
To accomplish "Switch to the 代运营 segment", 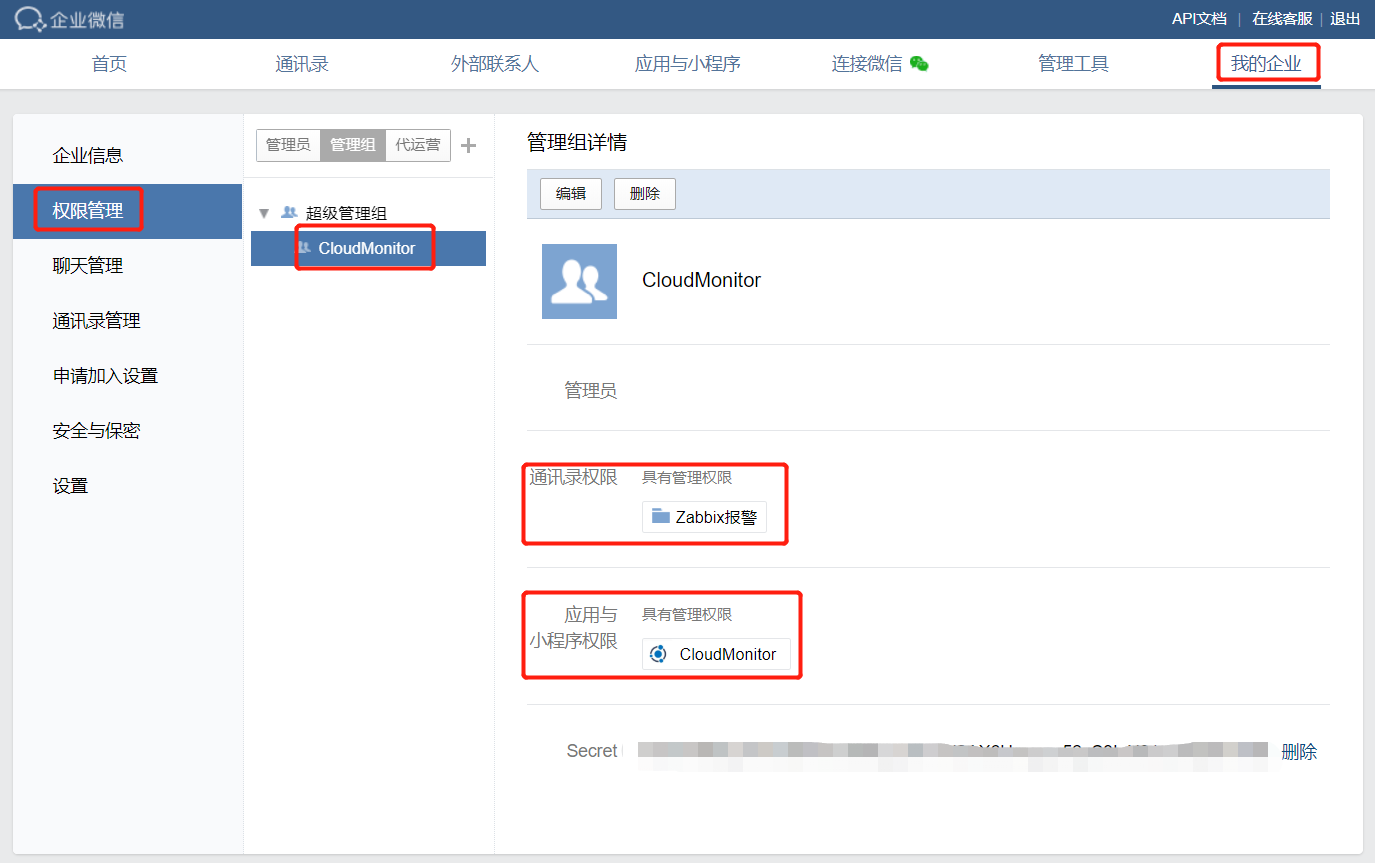I will pyautogui.click(x=418, y=145).
